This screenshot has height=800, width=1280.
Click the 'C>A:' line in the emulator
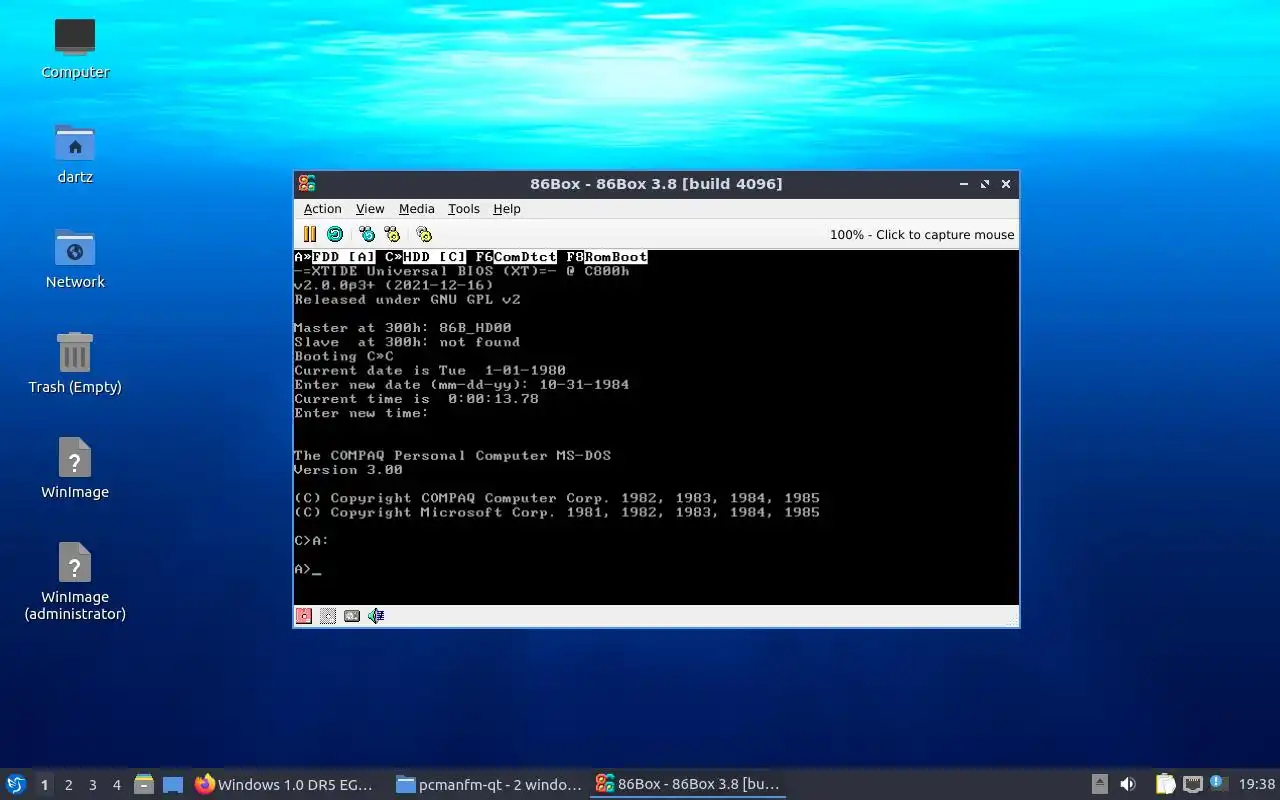[311, 541]
